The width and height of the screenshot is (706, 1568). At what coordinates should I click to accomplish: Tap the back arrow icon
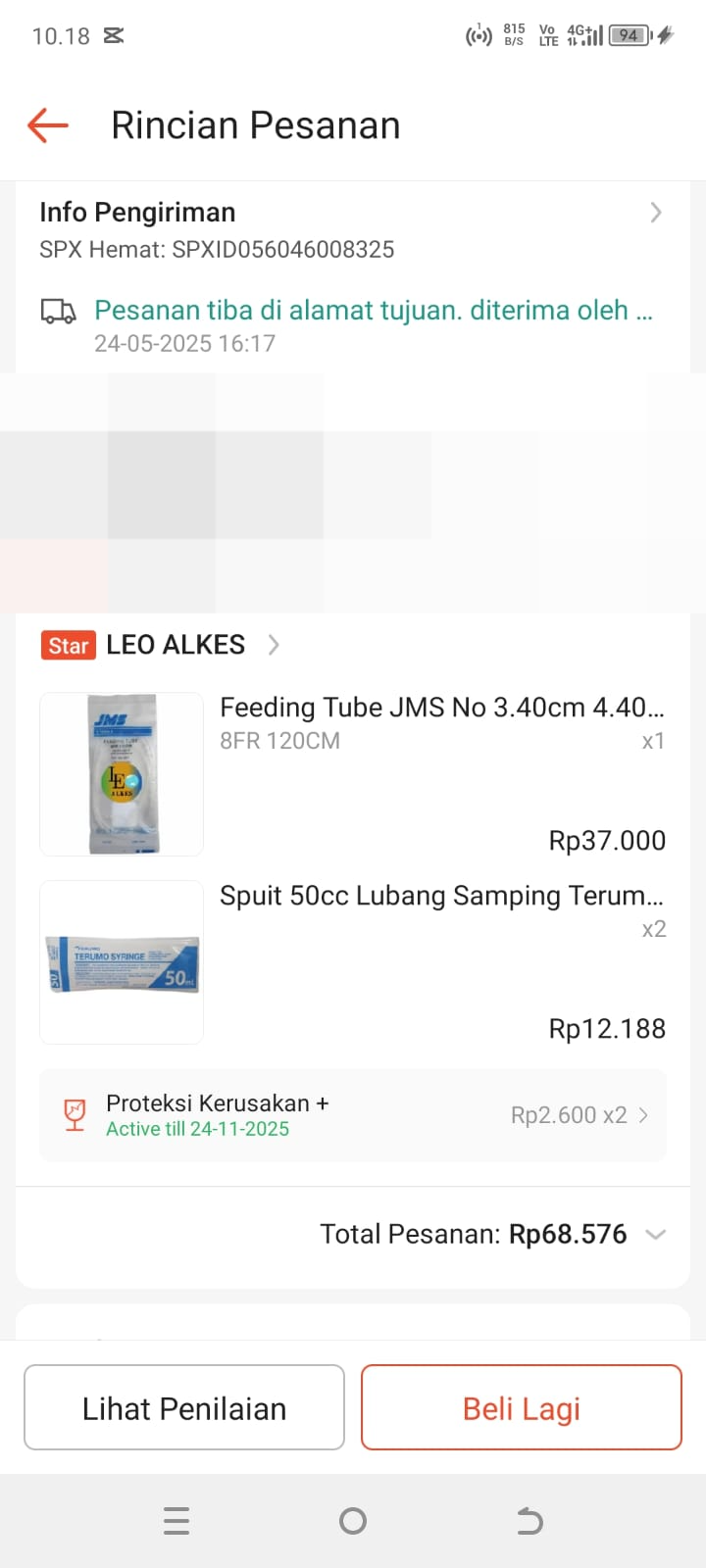coord(48,125)
